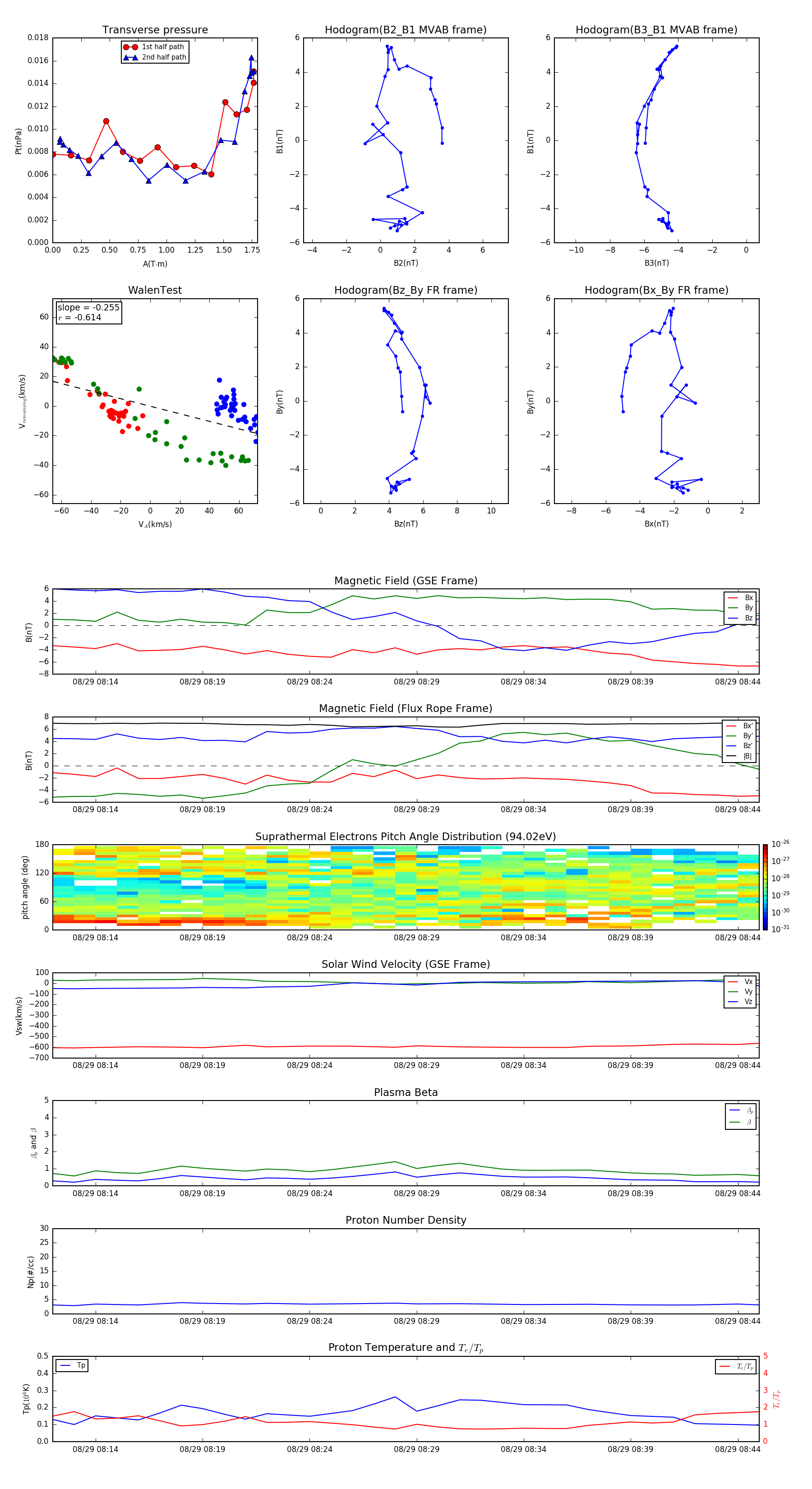This screenshot has height=1489, width=812.
Task: Click the 10^-31 colorbar label
Action: point(780,929)
